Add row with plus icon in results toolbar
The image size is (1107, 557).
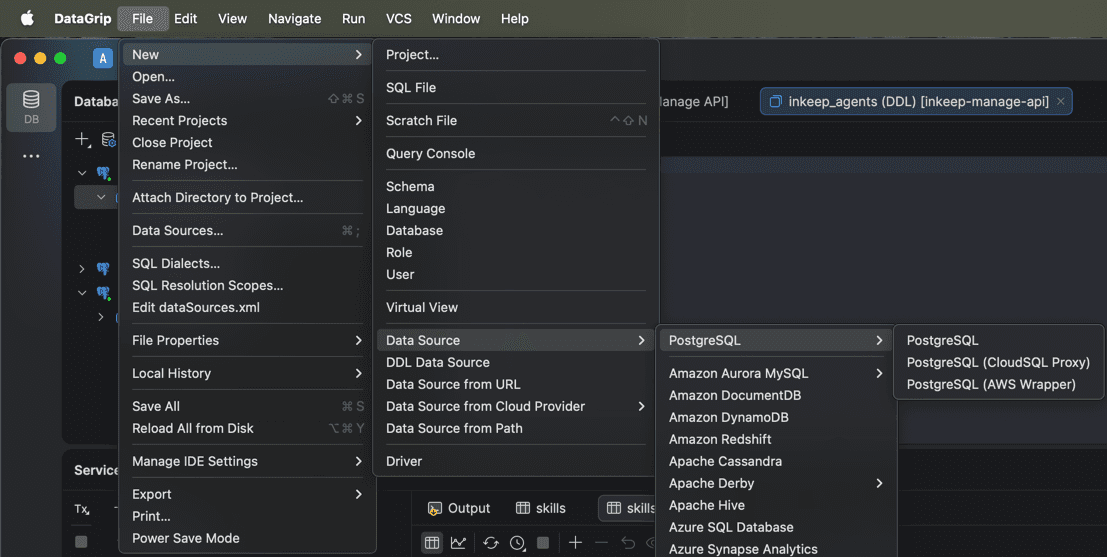(575, 542)
